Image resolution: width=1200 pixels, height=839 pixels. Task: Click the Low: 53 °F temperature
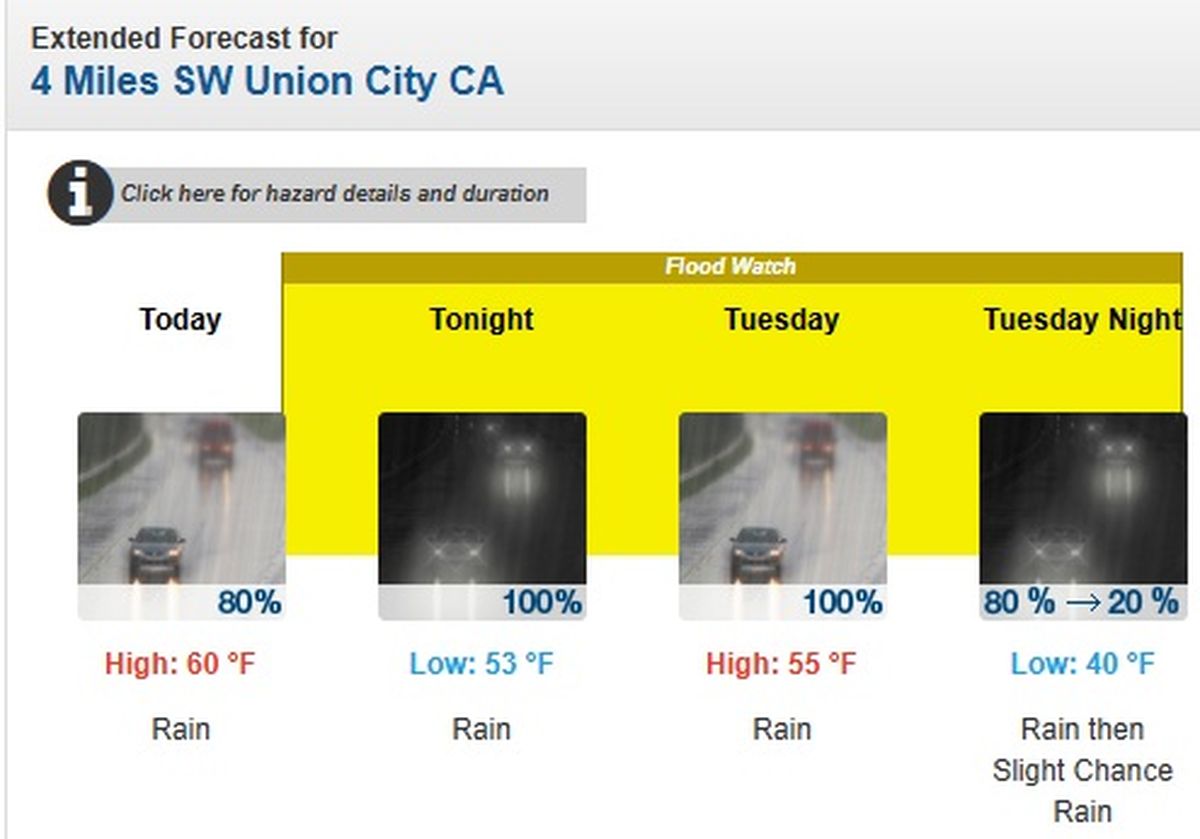click(x=481, y=664)
